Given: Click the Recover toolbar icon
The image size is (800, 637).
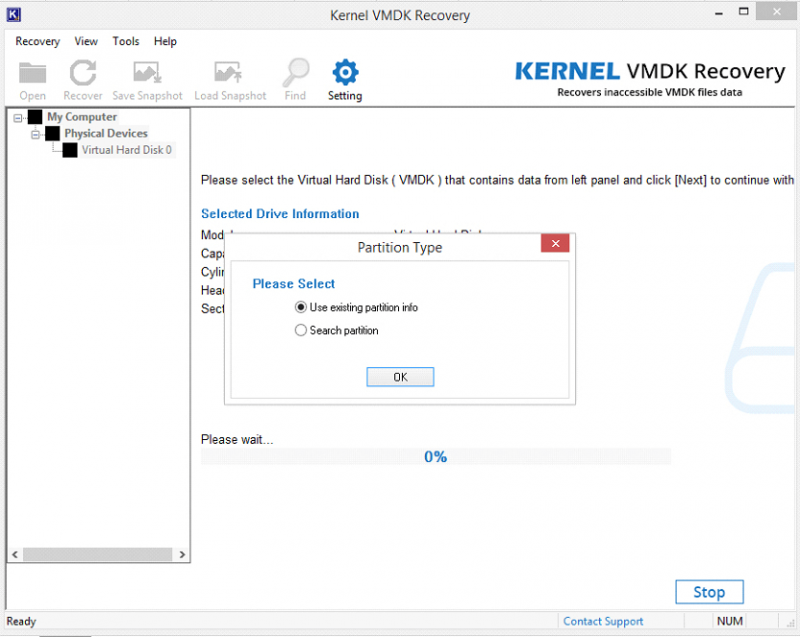Looking at the screenshot, I should (x=83, y=74).
